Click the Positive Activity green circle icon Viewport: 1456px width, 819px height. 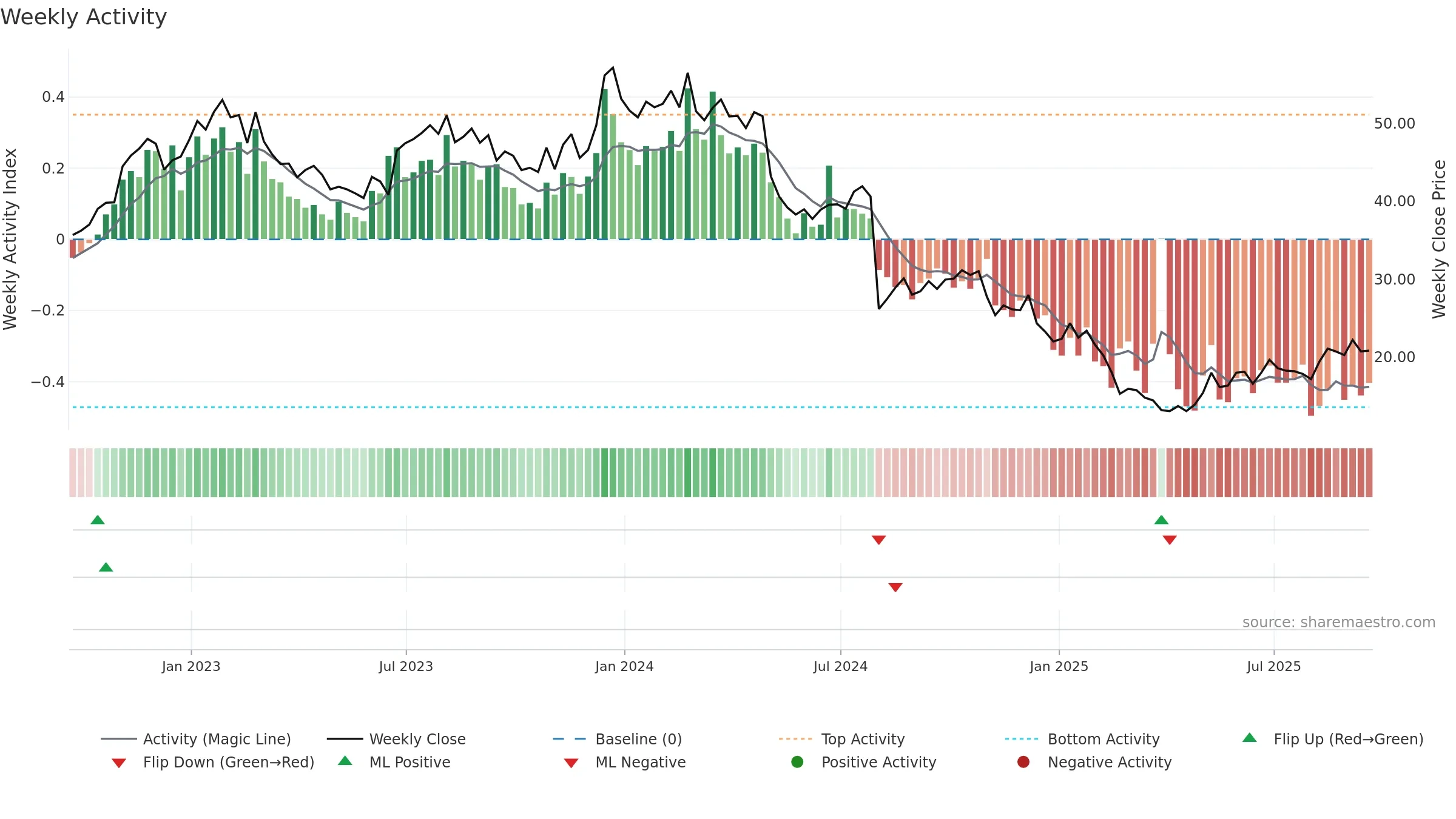click(797, 762)
